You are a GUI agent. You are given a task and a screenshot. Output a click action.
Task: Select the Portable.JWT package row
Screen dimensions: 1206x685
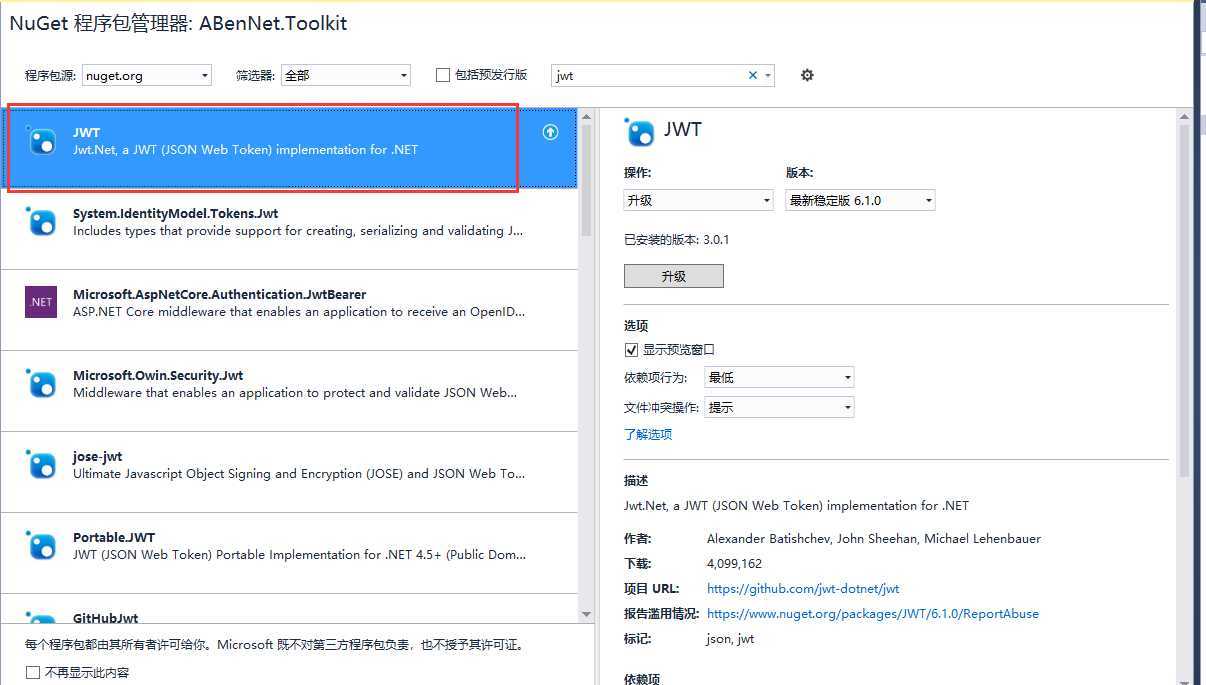click(x=289, y=553)
